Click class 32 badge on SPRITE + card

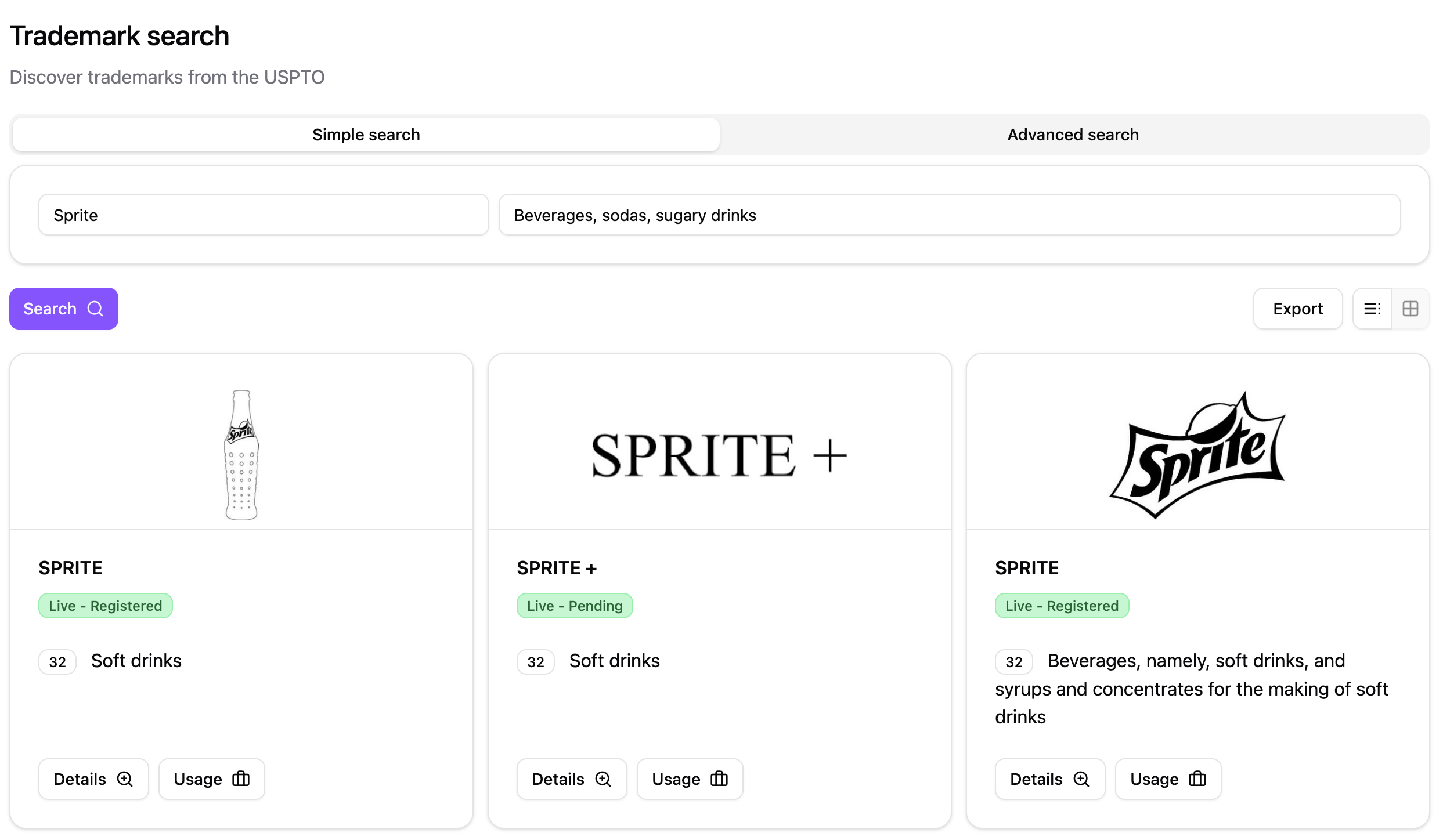(536, 662)
